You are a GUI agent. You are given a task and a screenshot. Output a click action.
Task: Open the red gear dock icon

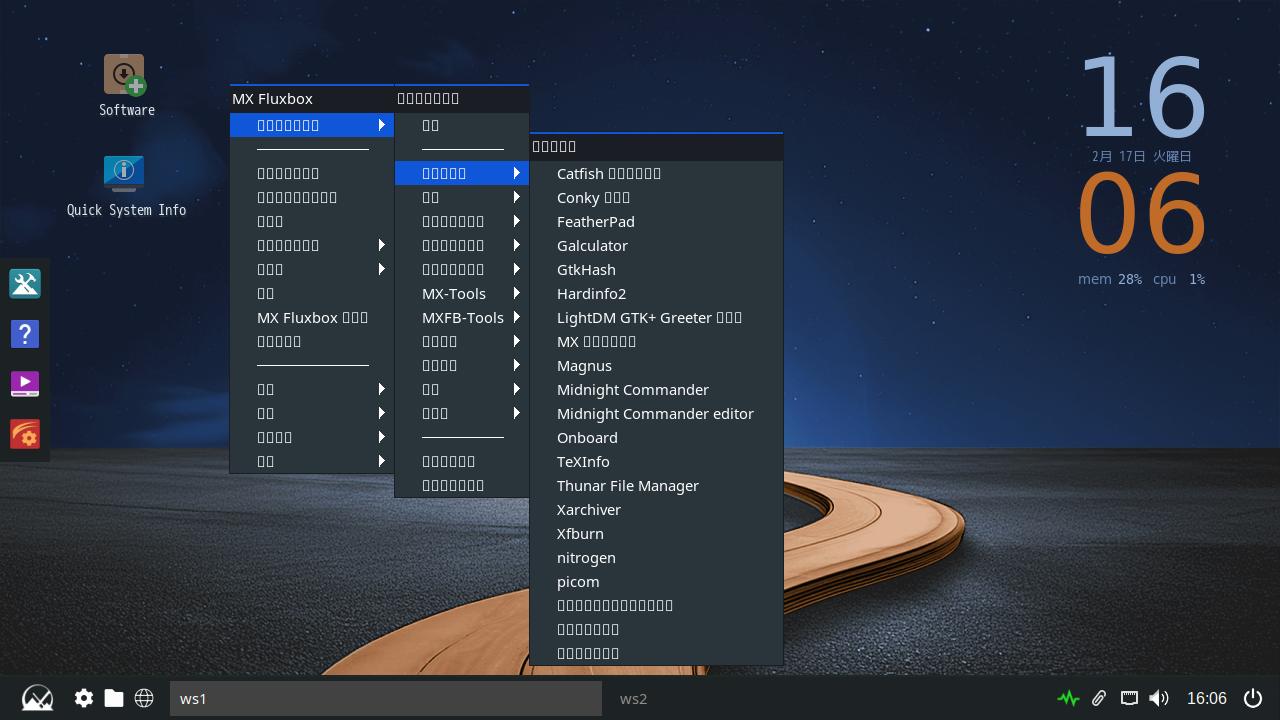click(25, 434)
